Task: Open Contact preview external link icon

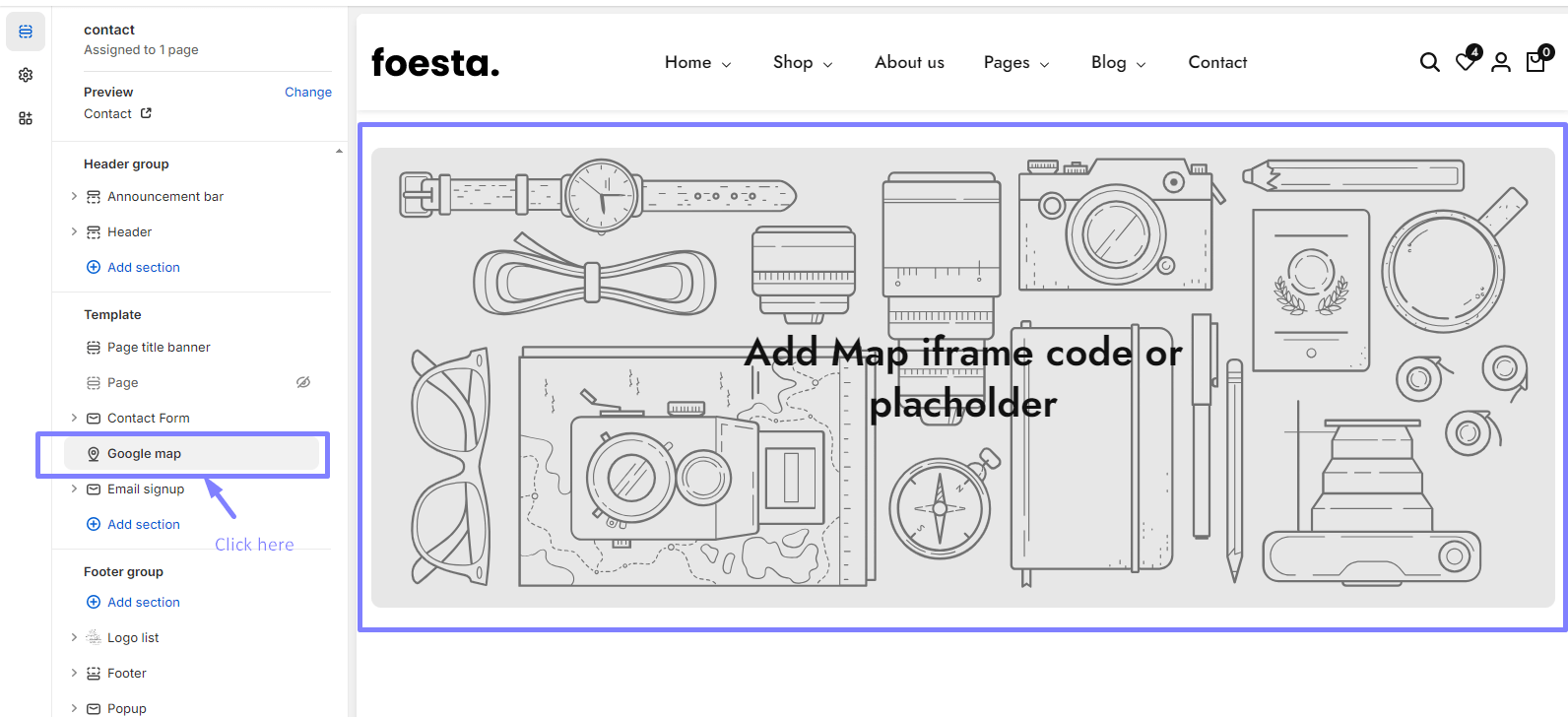Action: coord(146,113)
